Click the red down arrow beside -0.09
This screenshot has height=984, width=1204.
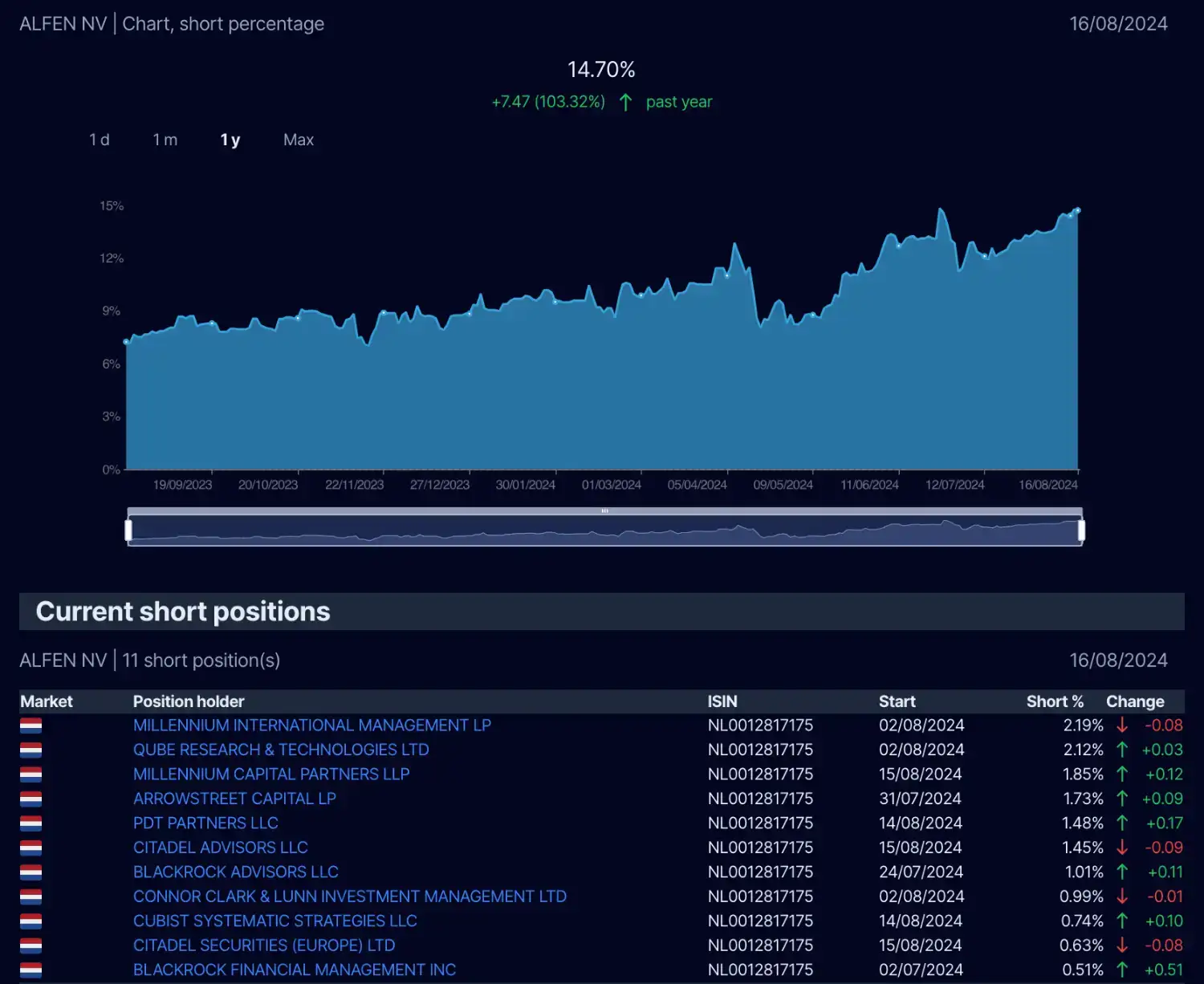1122,848
